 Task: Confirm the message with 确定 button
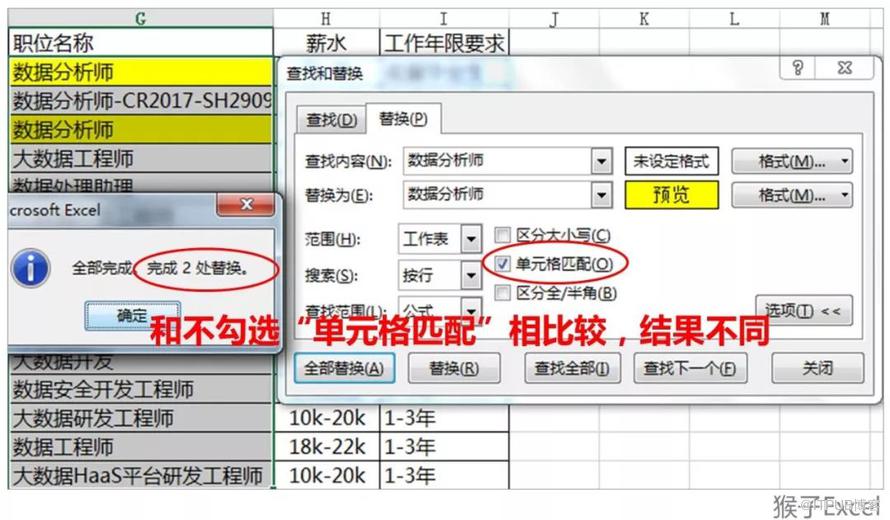click(x=132, y=316)
